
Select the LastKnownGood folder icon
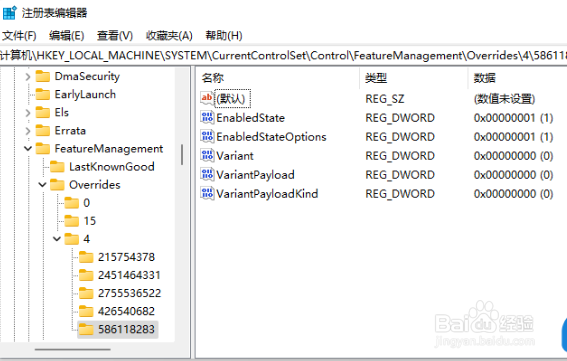click(57, 167)
